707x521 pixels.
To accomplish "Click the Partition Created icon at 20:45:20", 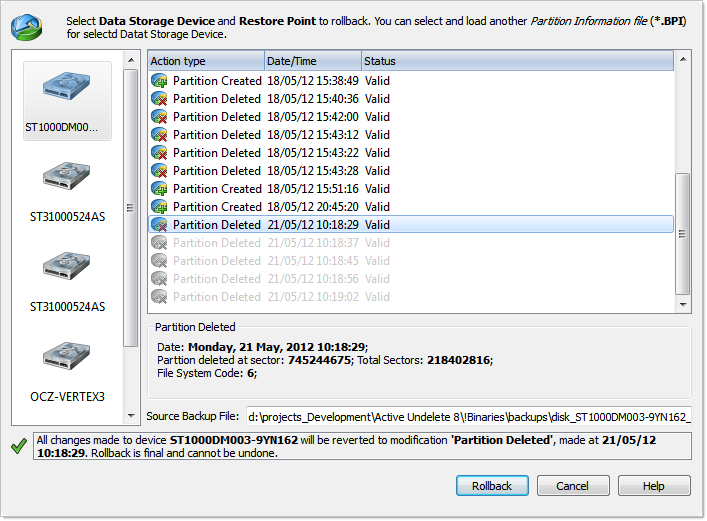I will [159, 207].
